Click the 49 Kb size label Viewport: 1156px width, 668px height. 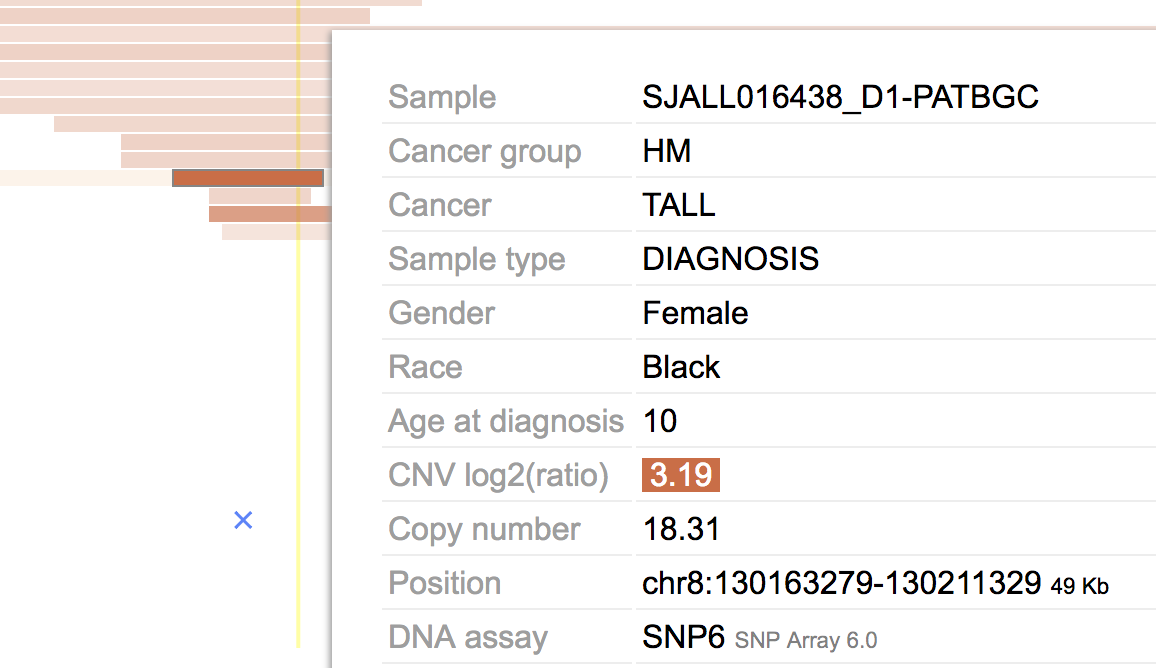pos(1079,586)
